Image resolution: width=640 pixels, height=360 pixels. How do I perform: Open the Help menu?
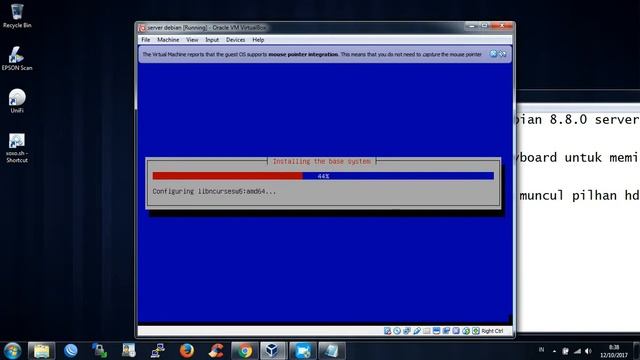tap(258, 40)
